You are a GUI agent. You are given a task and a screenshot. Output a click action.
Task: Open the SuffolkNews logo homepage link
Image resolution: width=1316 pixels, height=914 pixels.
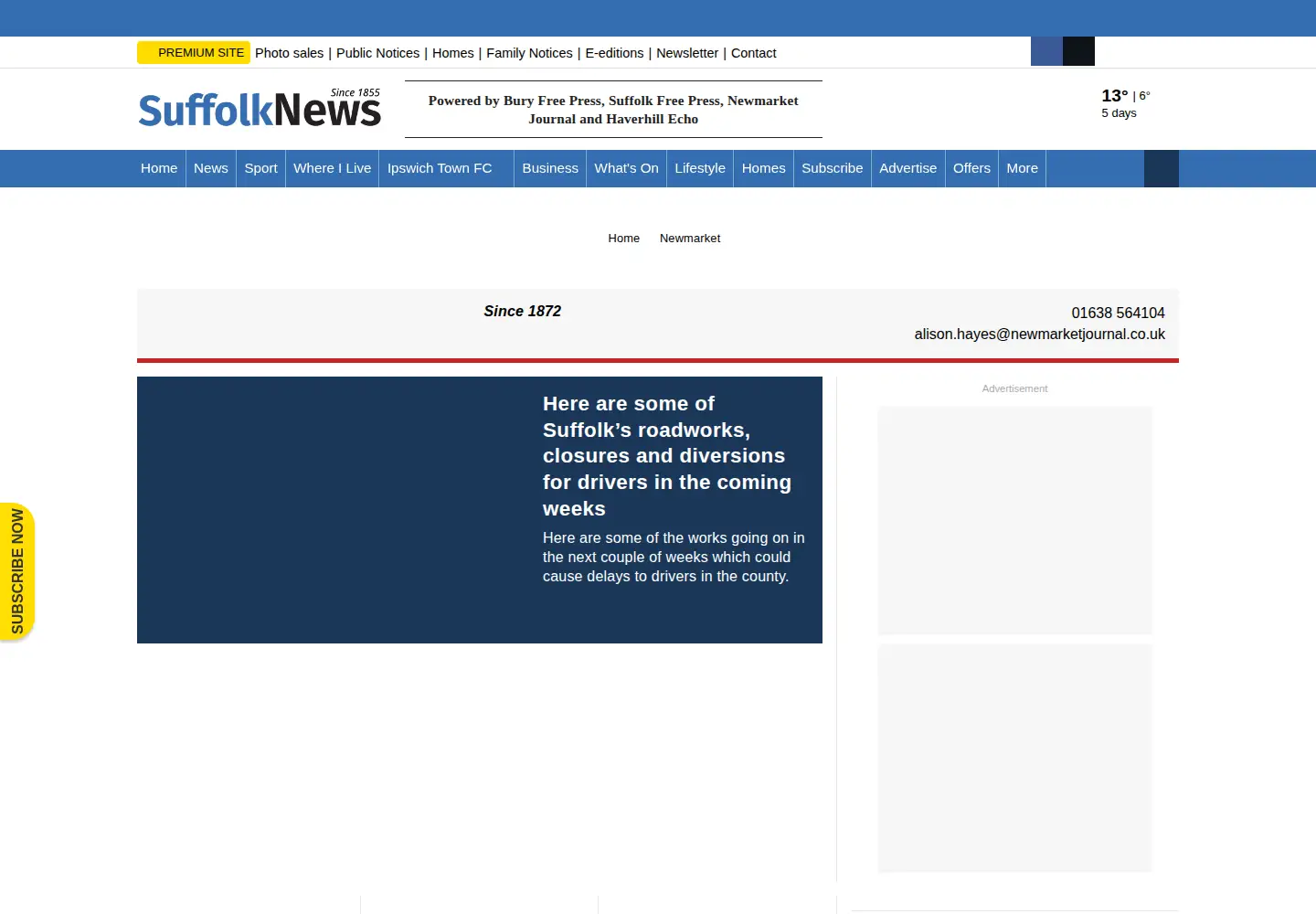click(260, 109)
